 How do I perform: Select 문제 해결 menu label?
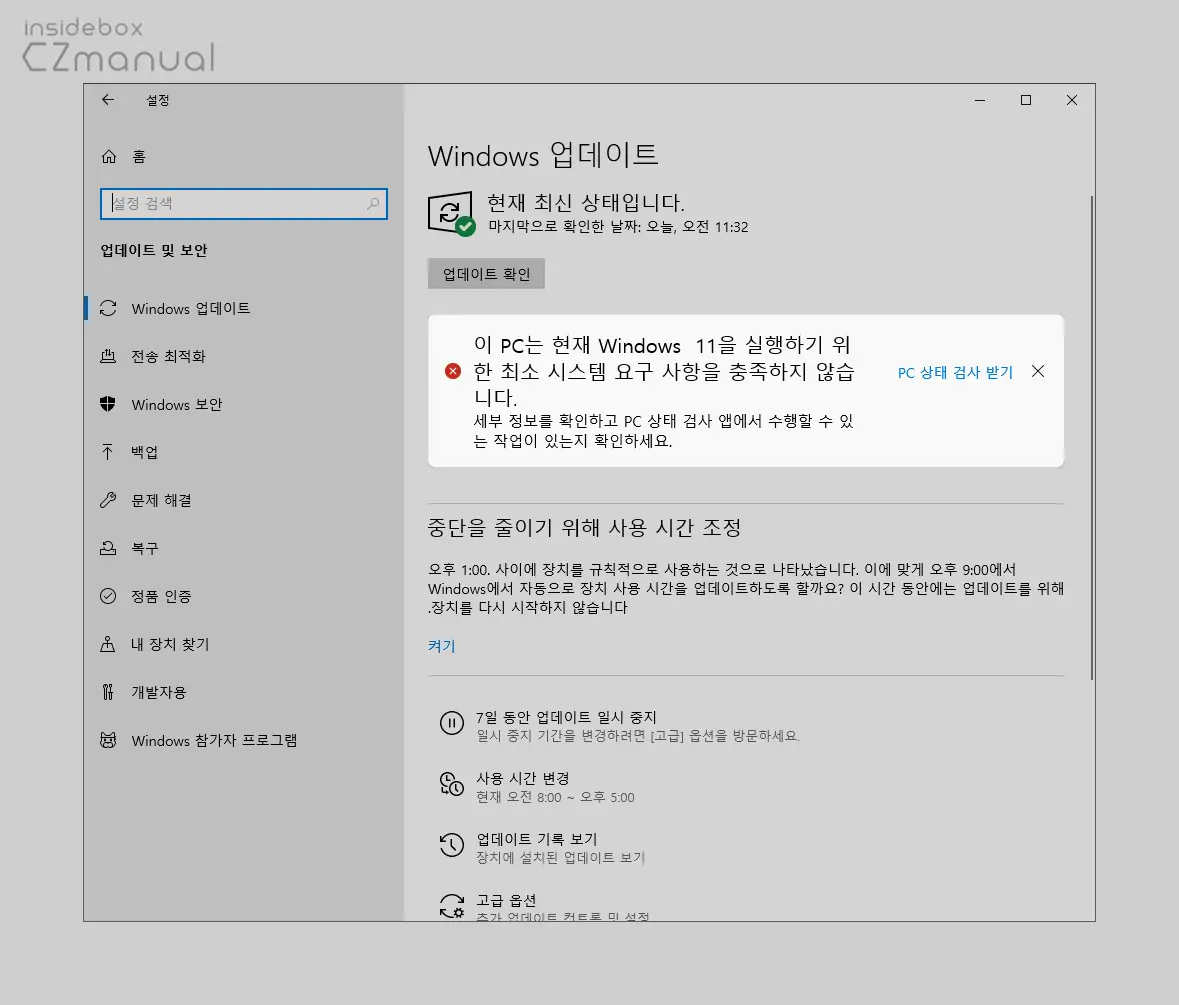162,500
